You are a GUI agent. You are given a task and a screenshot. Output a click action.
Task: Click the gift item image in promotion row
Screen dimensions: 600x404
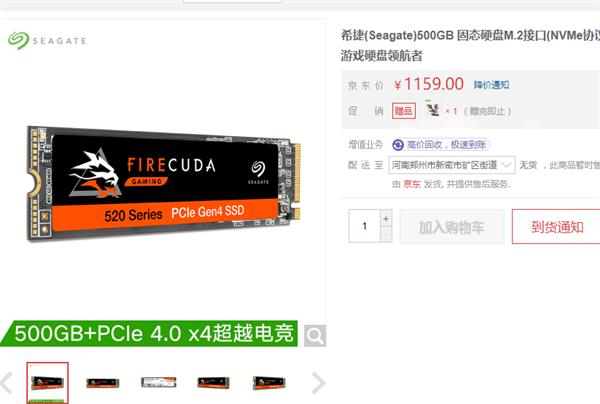pos(432,110)
